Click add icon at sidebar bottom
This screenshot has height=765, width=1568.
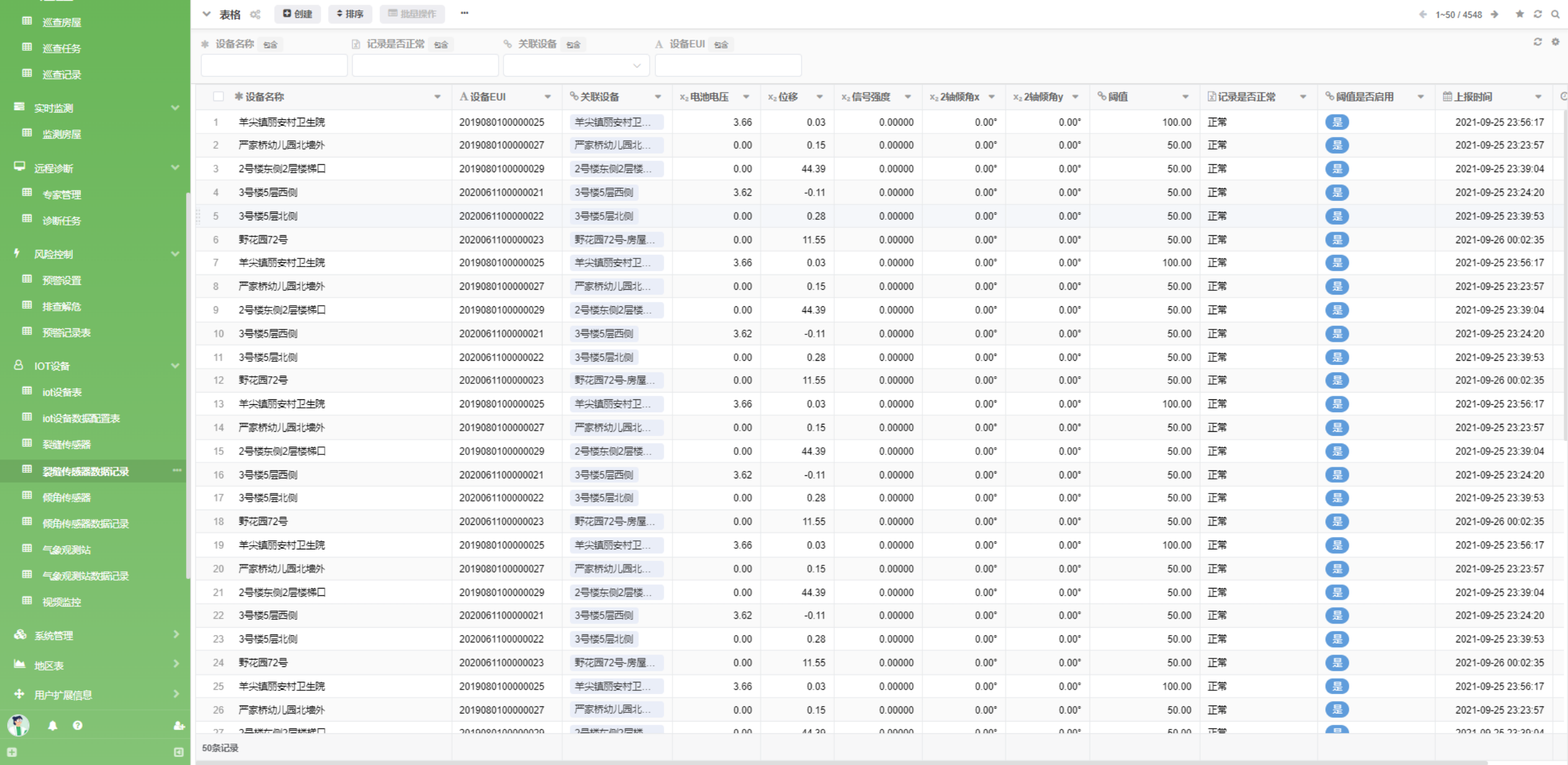[12, 752]
